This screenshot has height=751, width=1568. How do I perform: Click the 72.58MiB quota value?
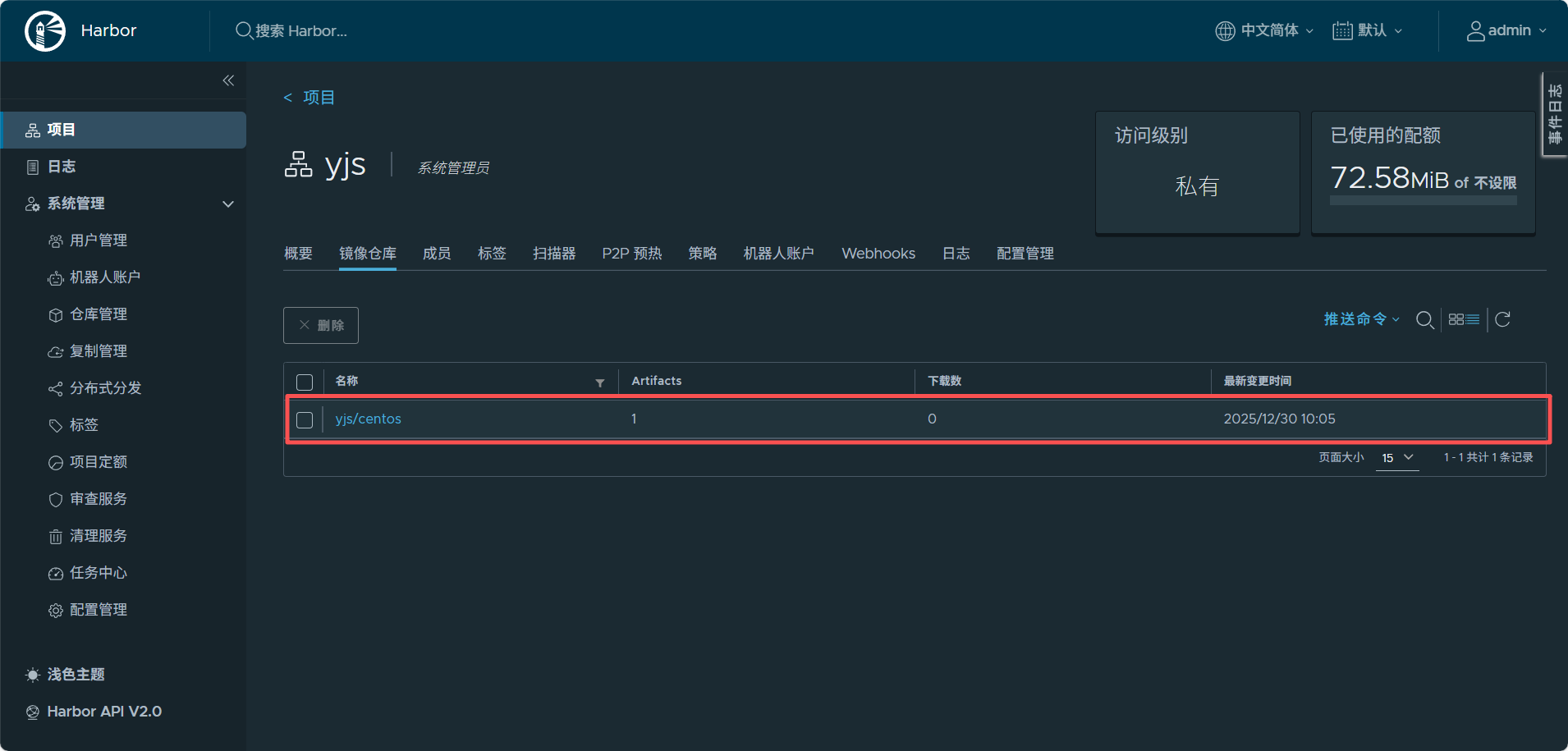pos(1389,177)
